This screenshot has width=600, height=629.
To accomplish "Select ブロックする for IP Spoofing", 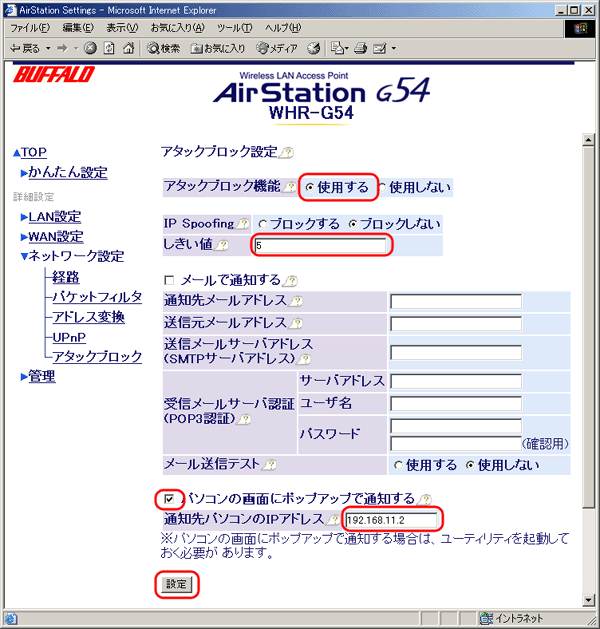I will click(263, 224).
